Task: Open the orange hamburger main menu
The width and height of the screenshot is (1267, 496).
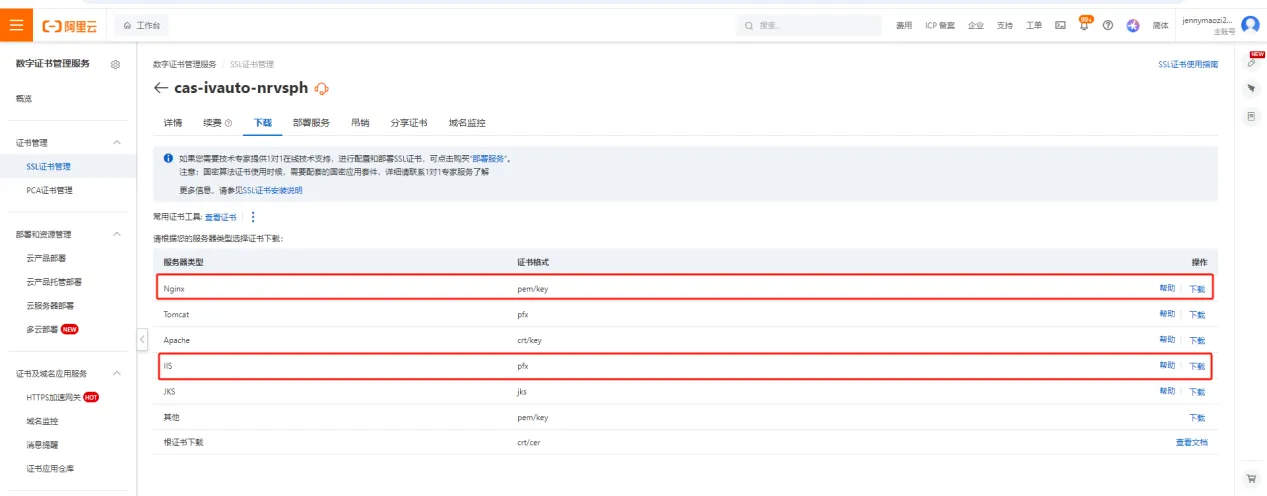Action: pyautogui.click(x=16, y=24)
